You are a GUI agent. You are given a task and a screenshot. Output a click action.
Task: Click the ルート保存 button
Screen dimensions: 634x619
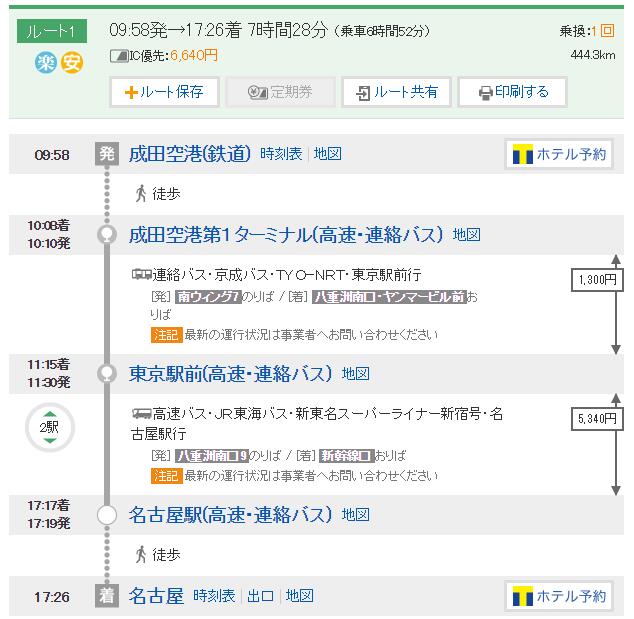pos(164,92)
